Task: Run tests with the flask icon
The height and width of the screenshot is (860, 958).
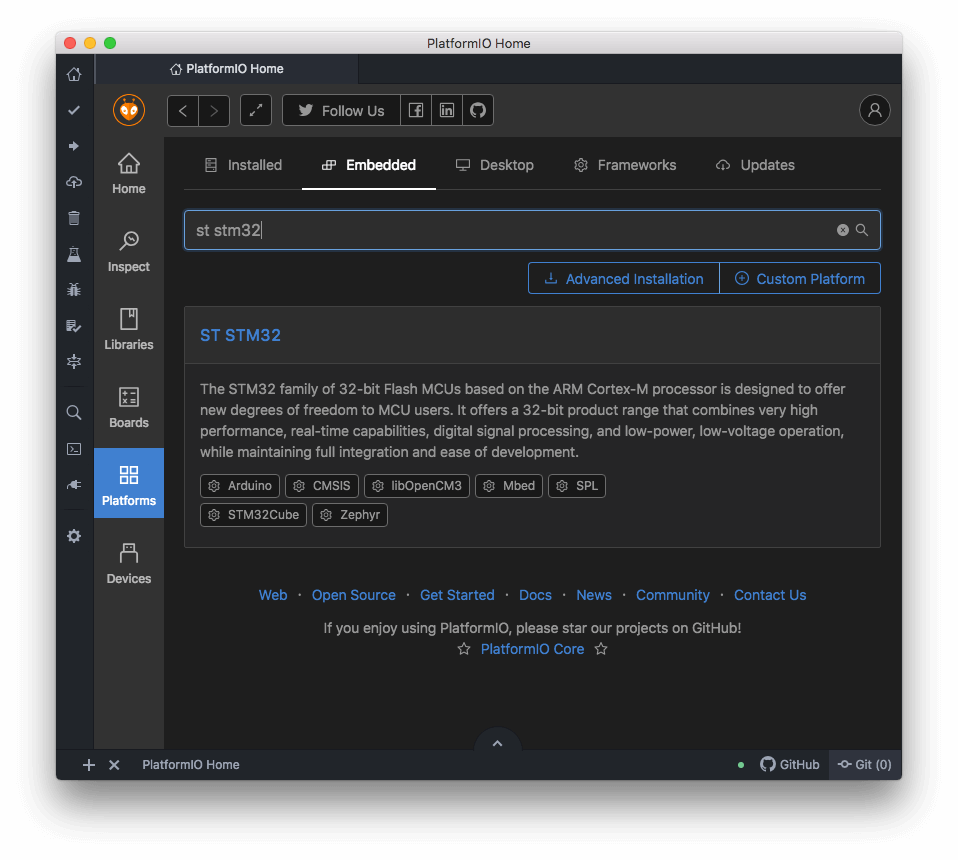Action: [x=74, y=254]
